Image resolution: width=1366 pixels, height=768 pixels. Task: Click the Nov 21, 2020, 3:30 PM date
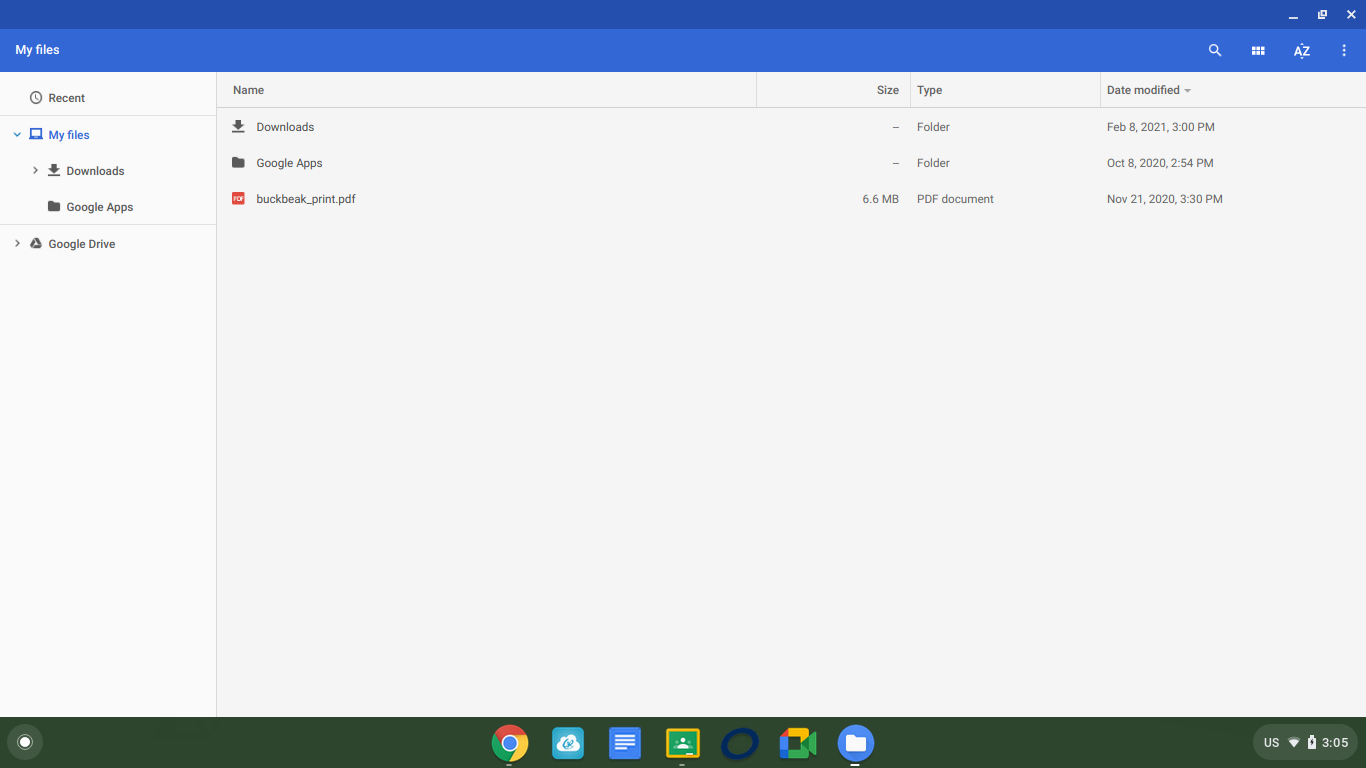[x=1165, y=199]
